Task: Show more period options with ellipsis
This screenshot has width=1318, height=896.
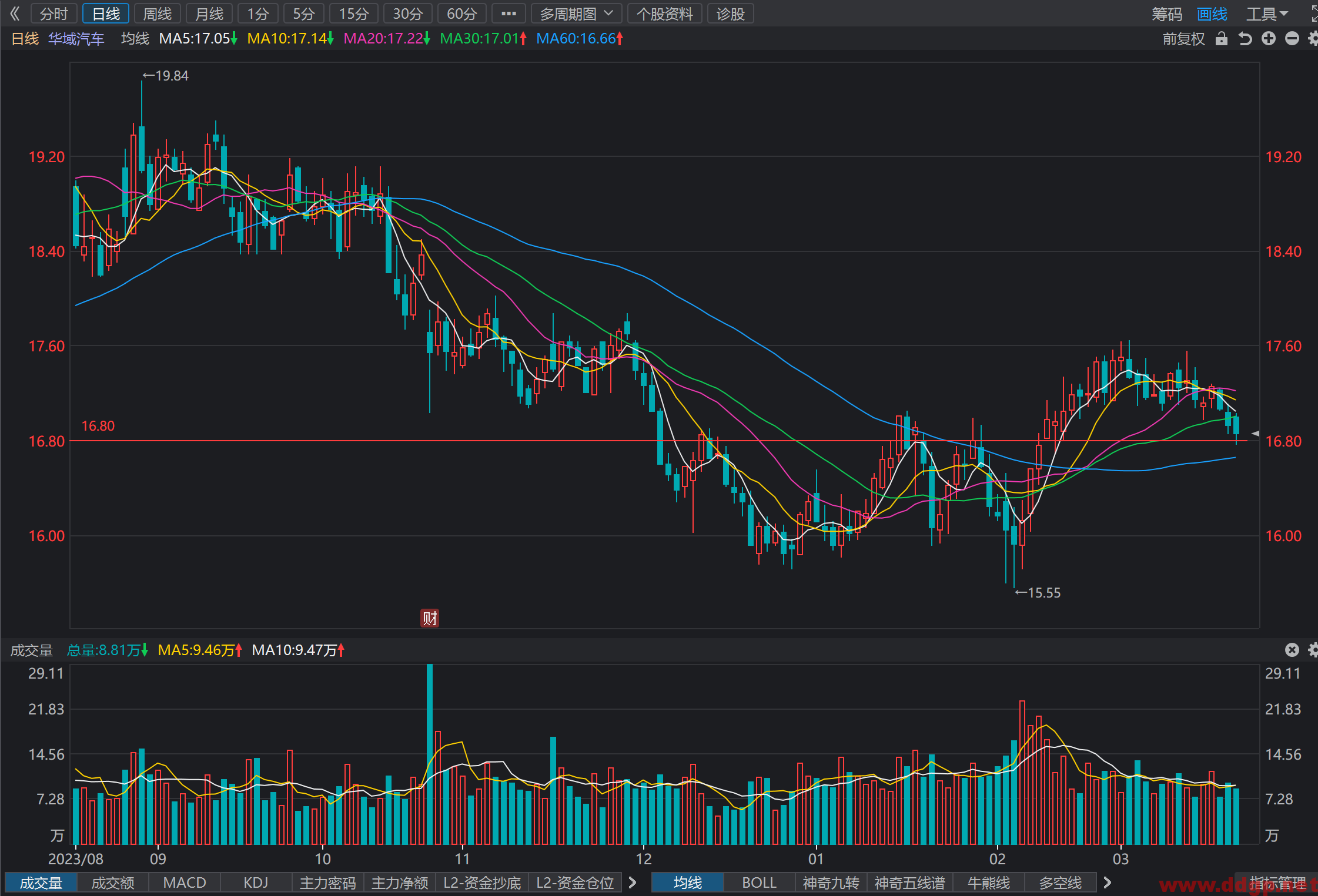Action: click(x=509, y=14)
